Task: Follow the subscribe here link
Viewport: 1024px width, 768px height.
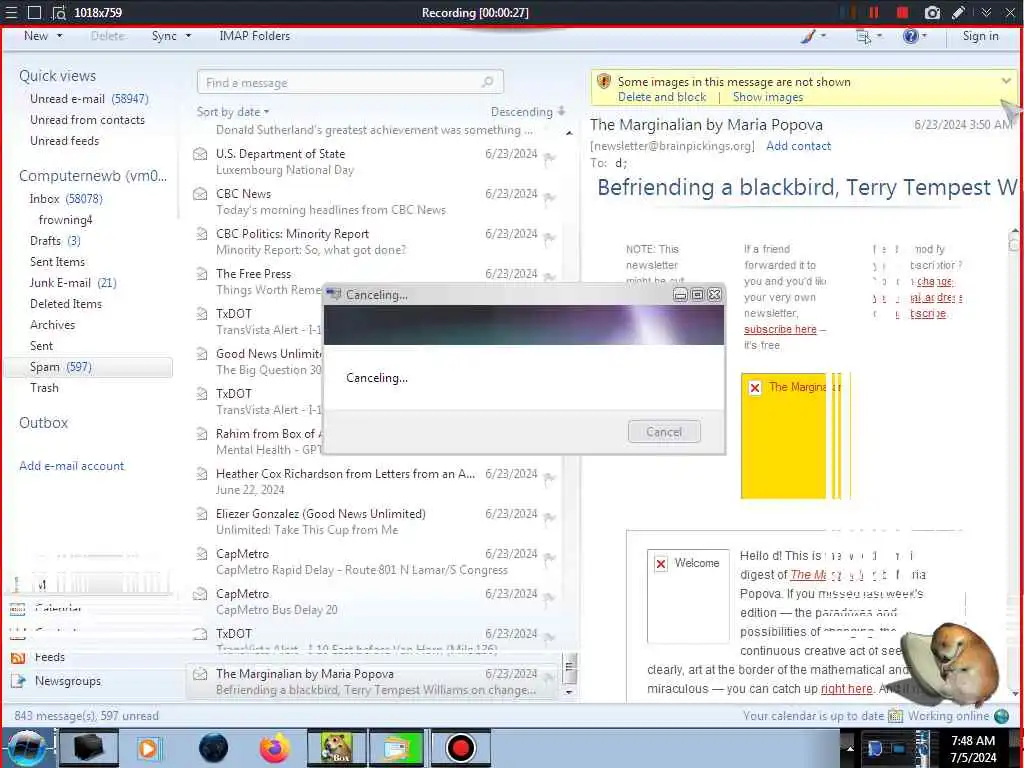Action: tap(780, 329)
